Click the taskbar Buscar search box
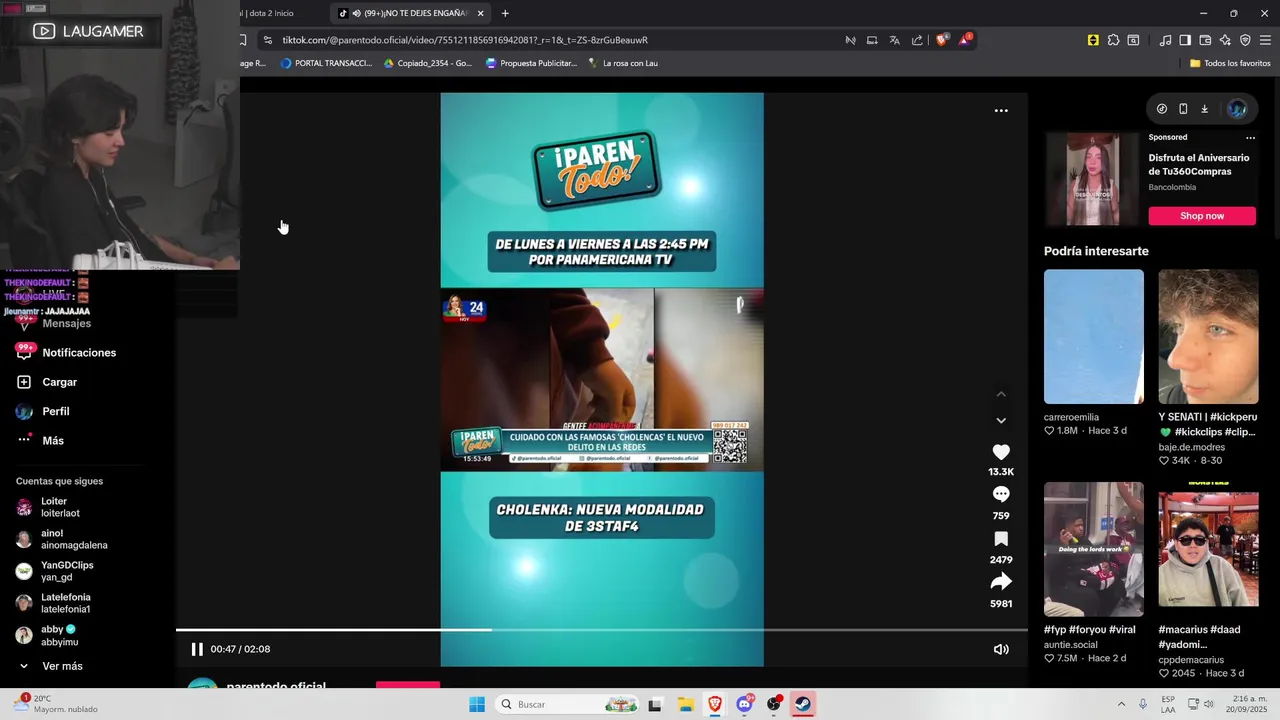This screenshot has width=1280, height=720. [568, 704]
